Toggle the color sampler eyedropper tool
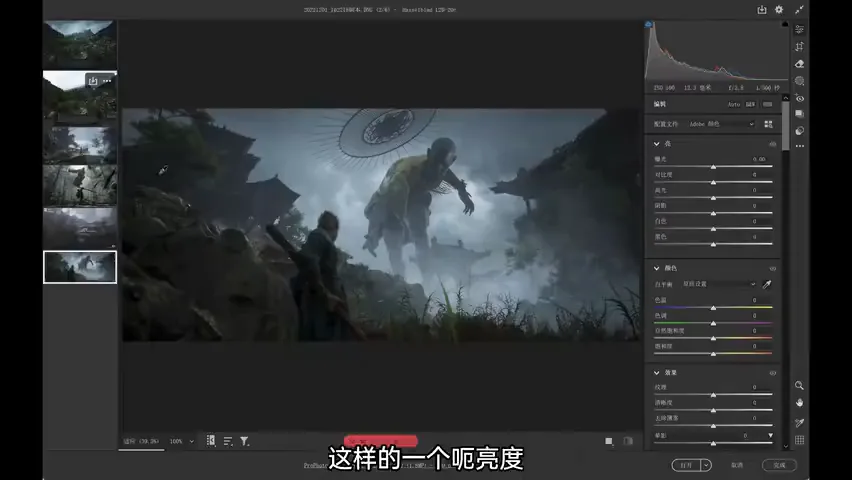The image size is (852, 480). coord(799,423)
